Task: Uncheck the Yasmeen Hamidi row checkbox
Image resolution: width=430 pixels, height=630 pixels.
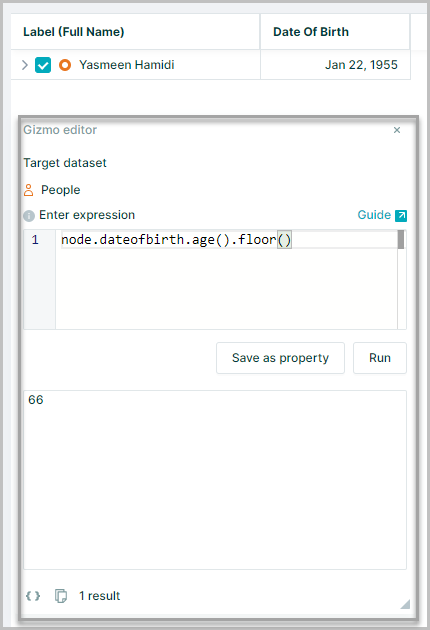Action: pos(43,65)
